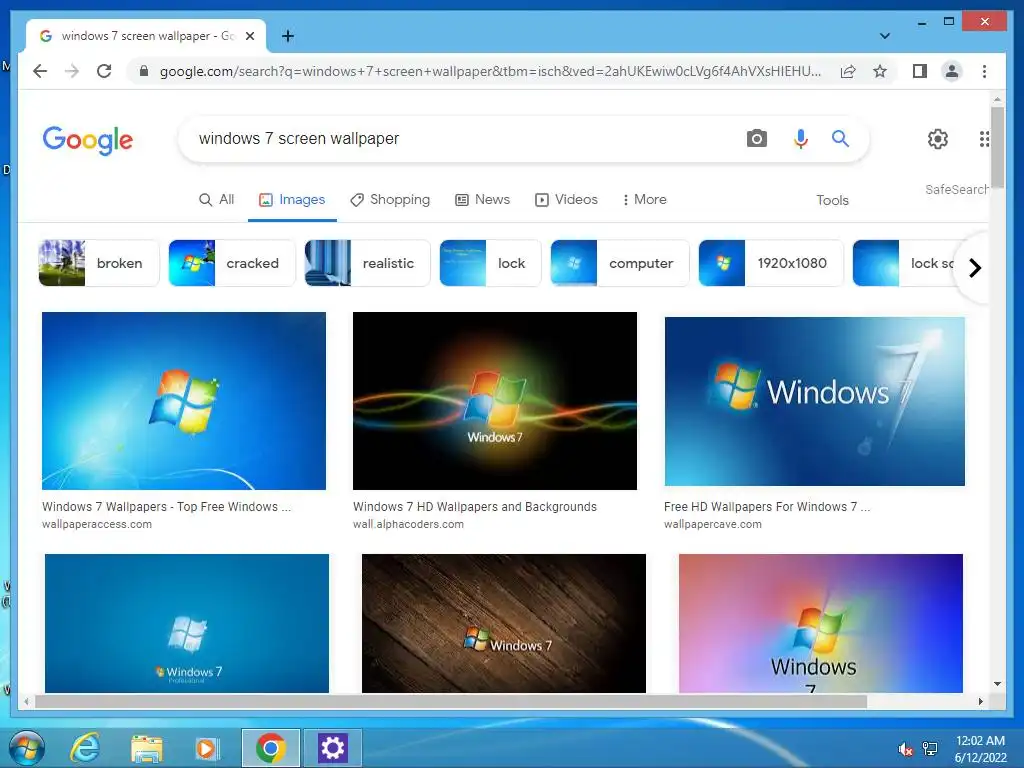The image size is (1024, 768).
Task: Switch to the Shopping tab
Action: pyautogui.click(x=390, y=200)
